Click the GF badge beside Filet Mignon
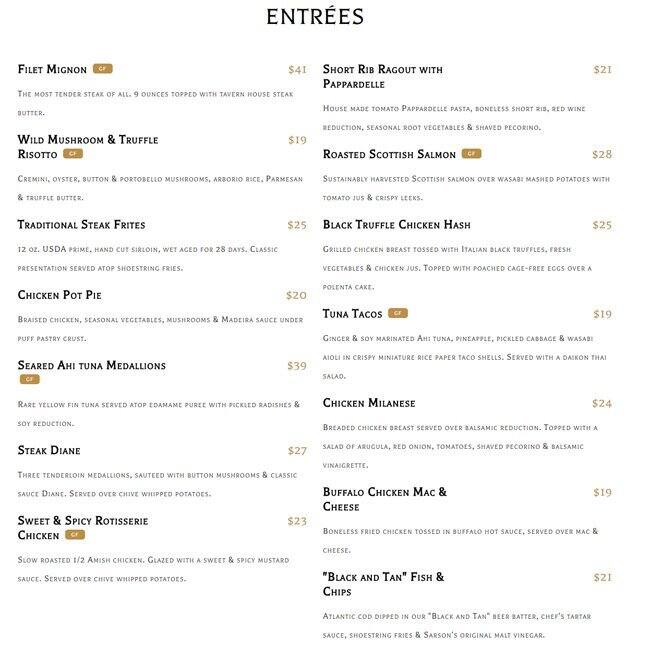650x649 pixels. coord(102,69)
